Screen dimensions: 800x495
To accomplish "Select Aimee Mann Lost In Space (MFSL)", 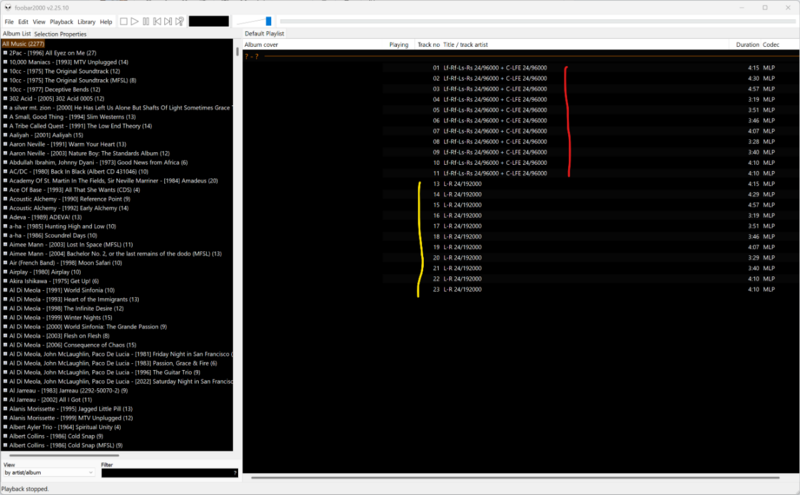I will (71, 244).
